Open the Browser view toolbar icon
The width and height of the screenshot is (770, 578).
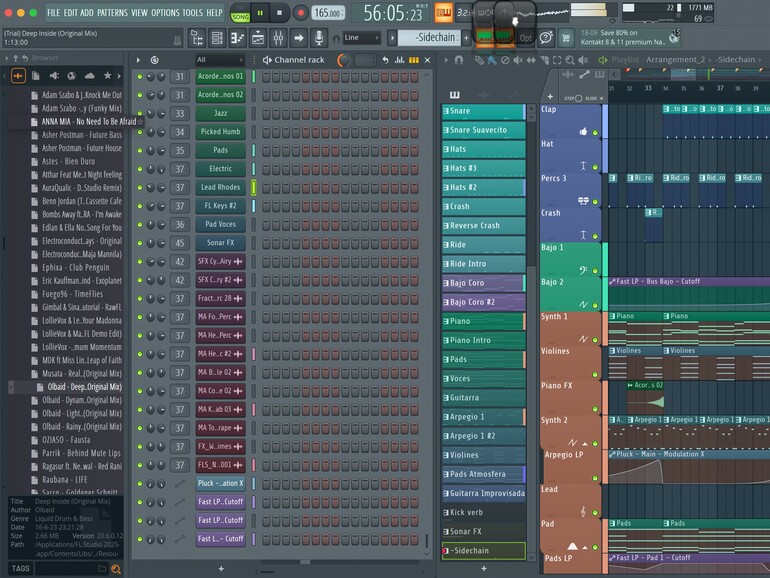[x=197, y=38]
